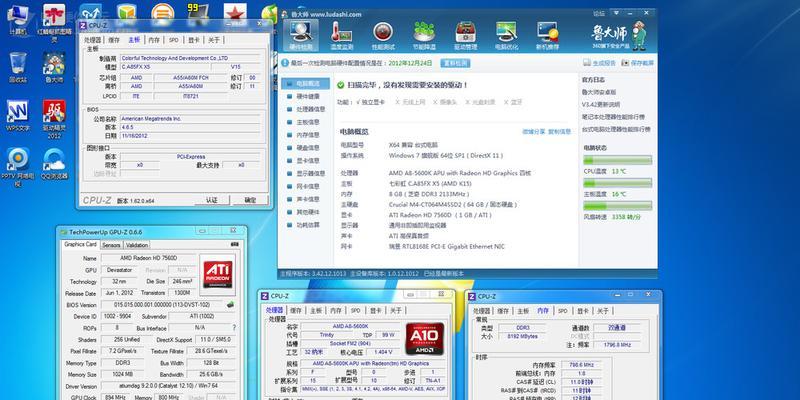Screen dimensions: 800x400
Task: Open the Graphics Card tab in GPU-Z
Action: click(80, 244)
